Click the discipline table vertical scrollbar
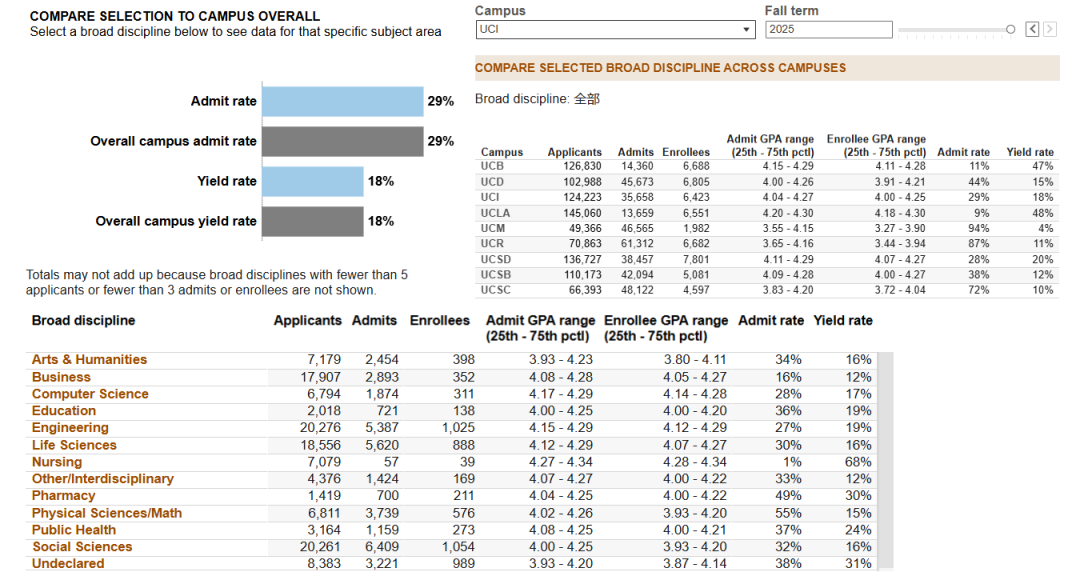The width and height of the screenshot is (1080, 576). [886, 462]
